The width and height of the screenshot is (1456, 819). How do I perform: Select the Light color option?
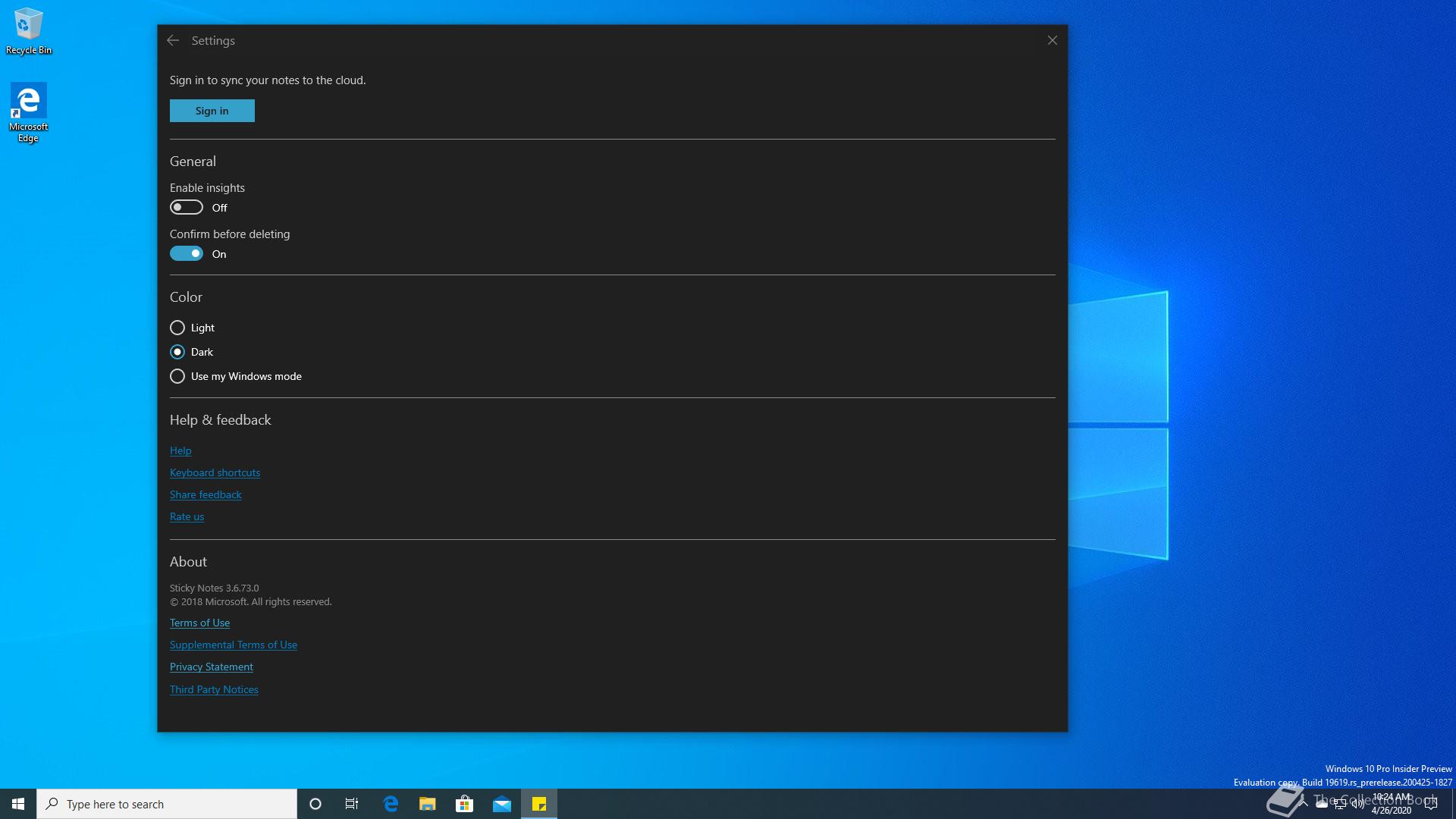(x=193, y=328)
